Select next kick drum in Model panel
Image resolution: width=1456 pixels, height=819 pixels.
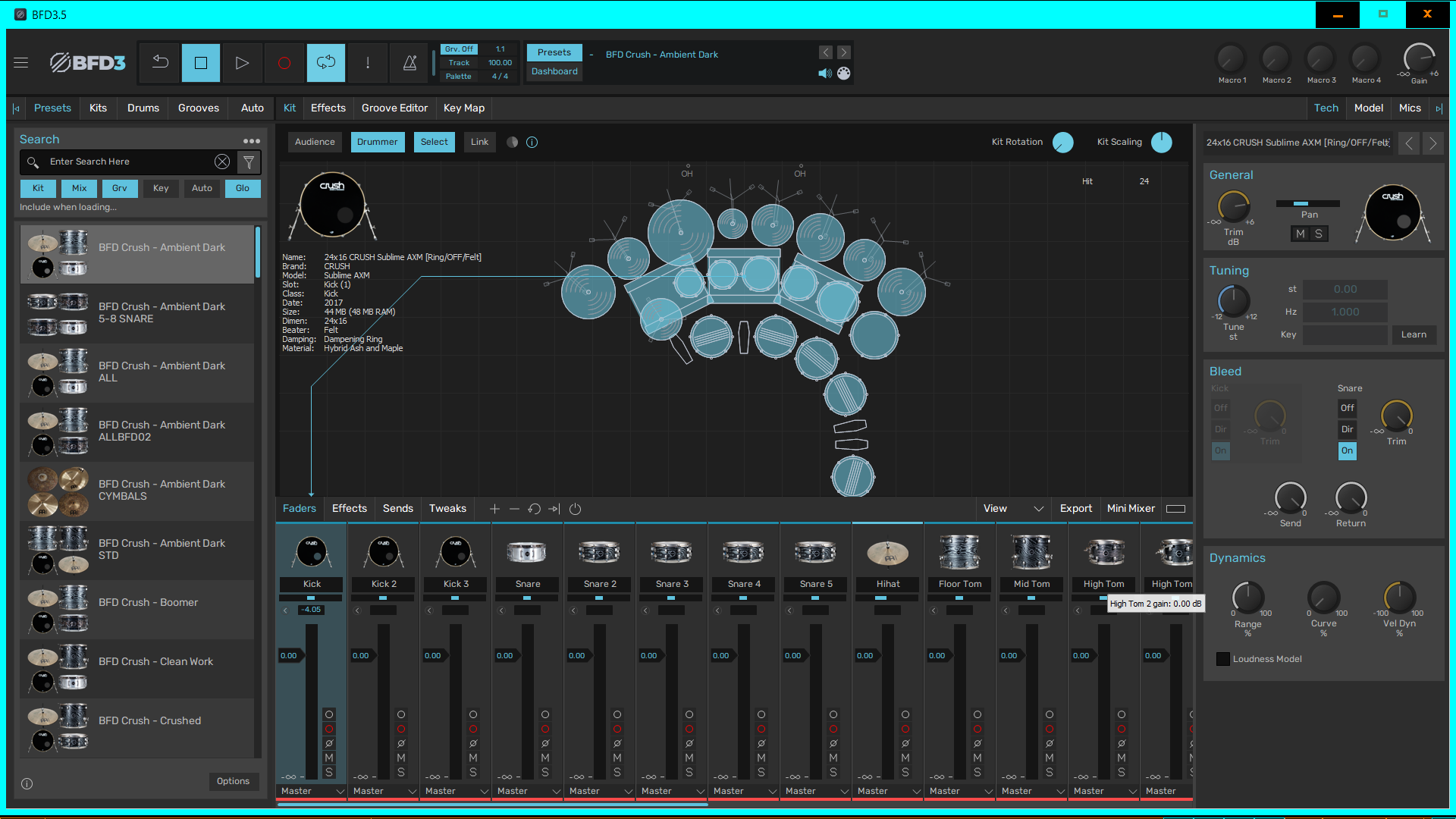tap(1432, 143)
